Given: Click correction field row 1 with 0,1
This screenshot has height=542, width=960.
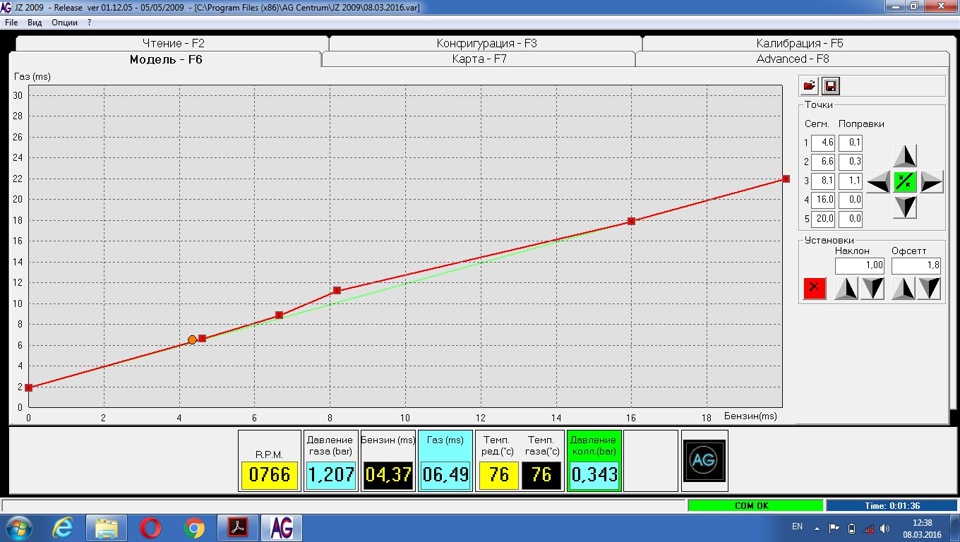Looking at the screenshot, I should pyautogui.click(x=850, y=143).
